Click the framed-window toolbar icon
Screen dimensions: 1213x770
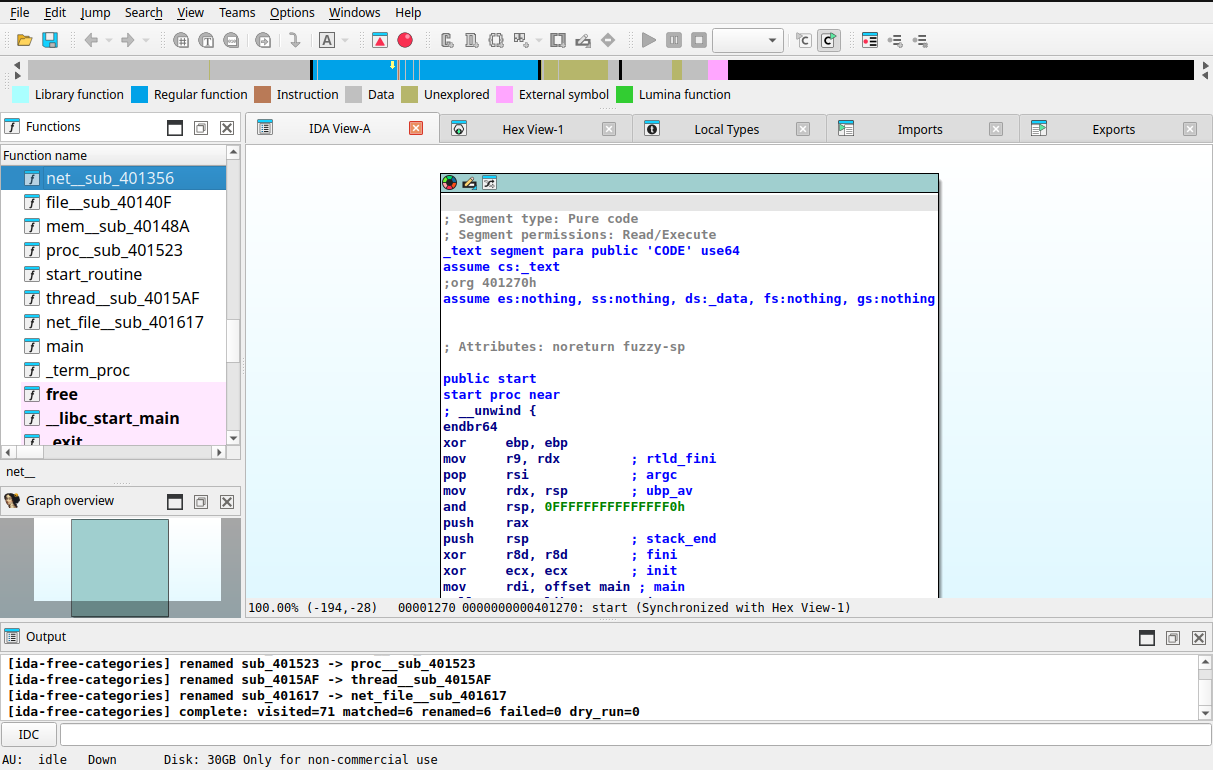pyautogui.click(x=558, y=40)
